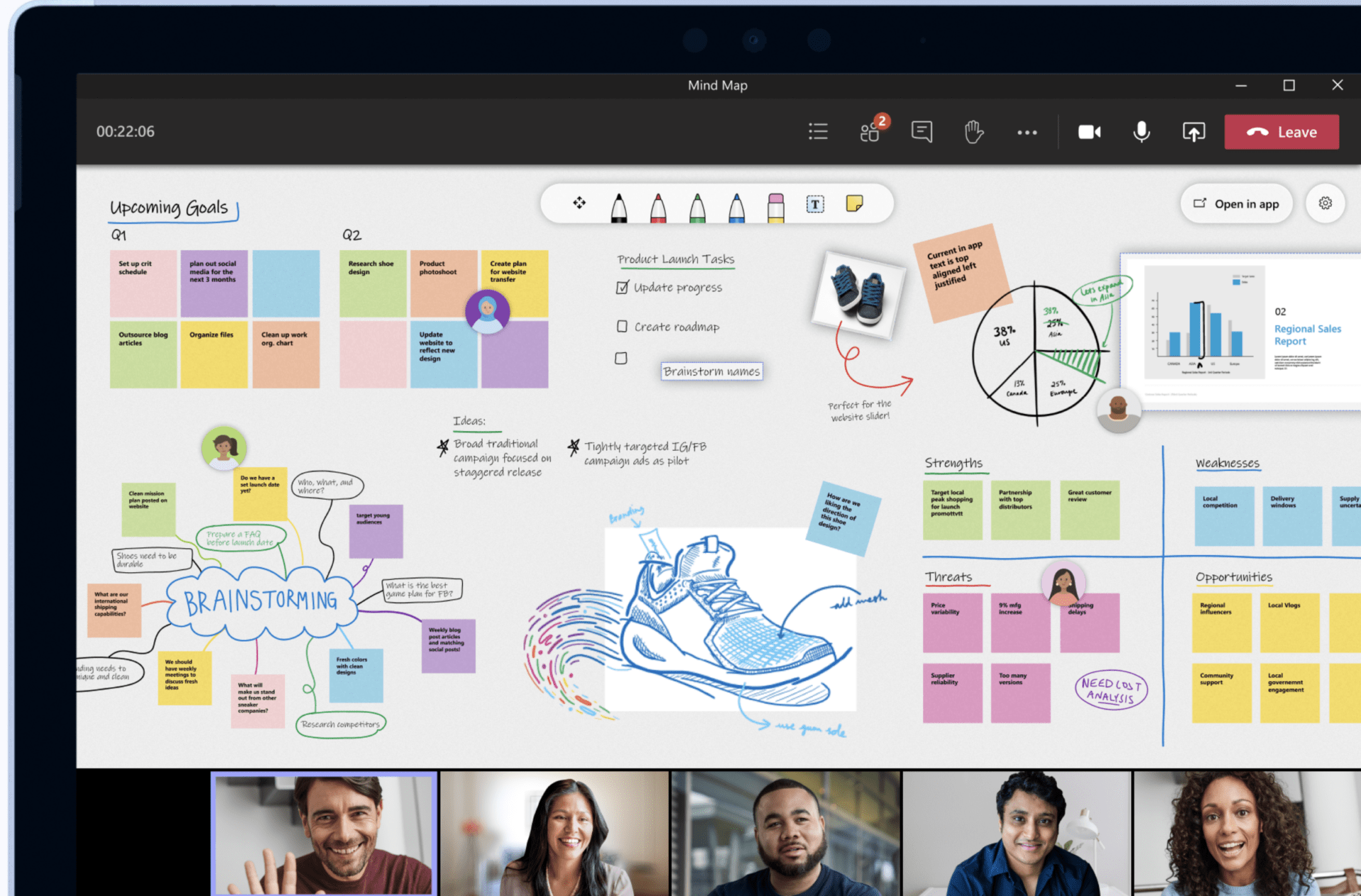Select the text box tool
This screenshot has width=1361, height=896.
click(815, 205)
